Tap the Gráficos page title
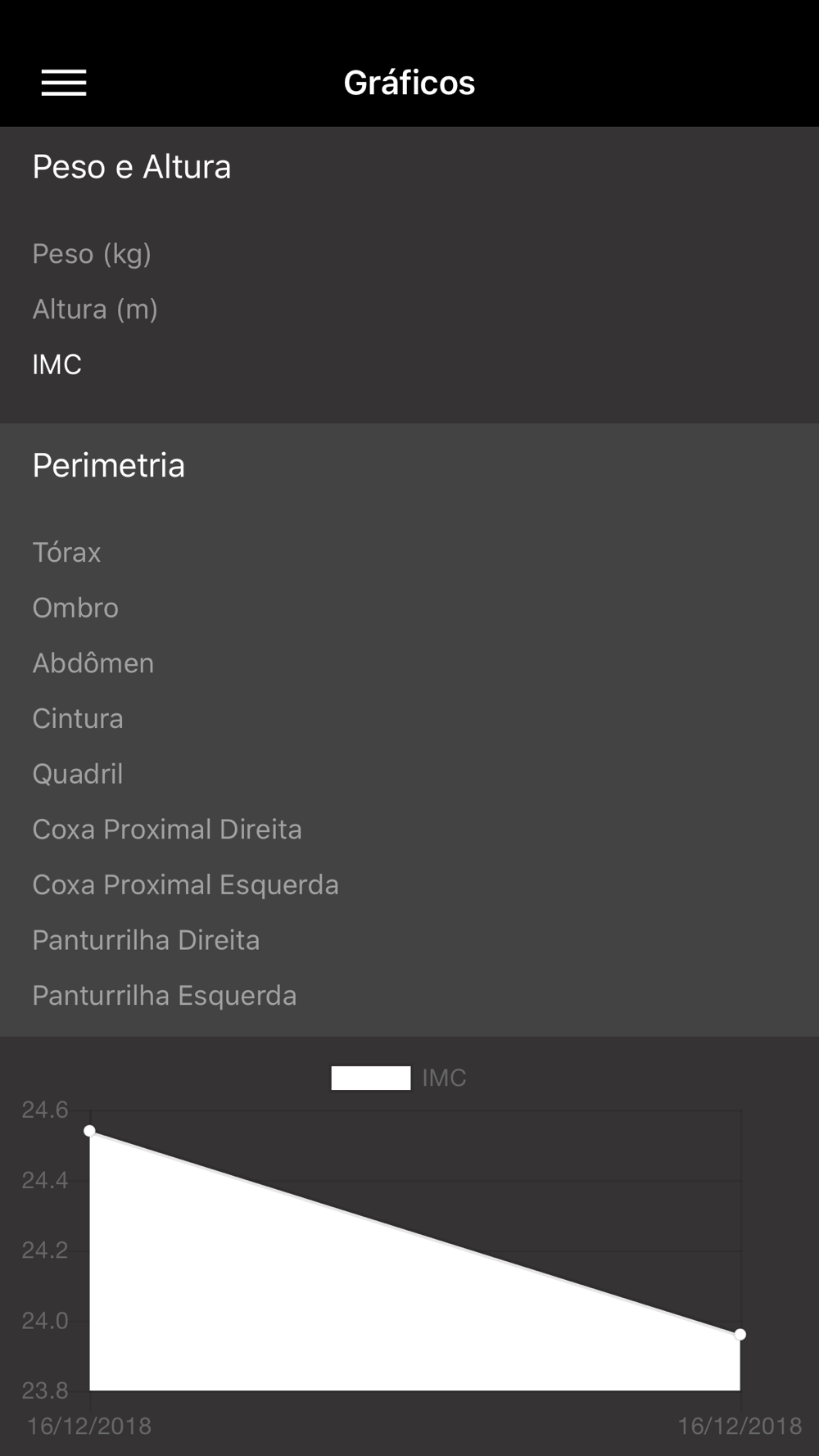The width and height of the screenshot is (819, 1456). [409, 83]
